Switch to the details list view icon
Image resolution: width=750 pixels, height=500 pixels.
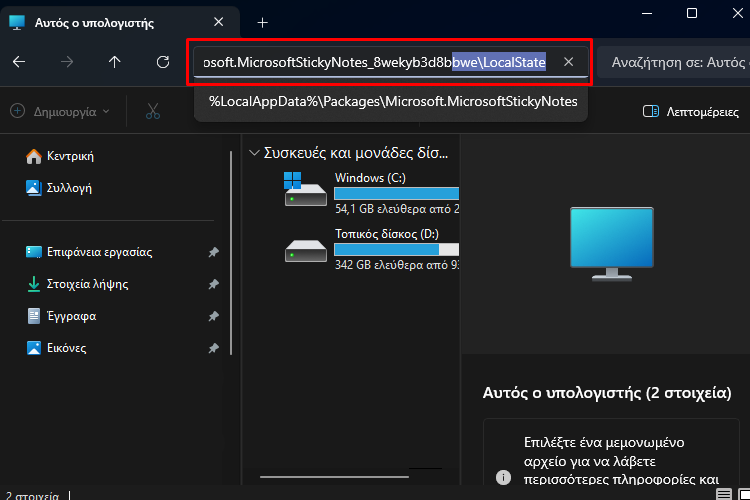pos(724,494)
